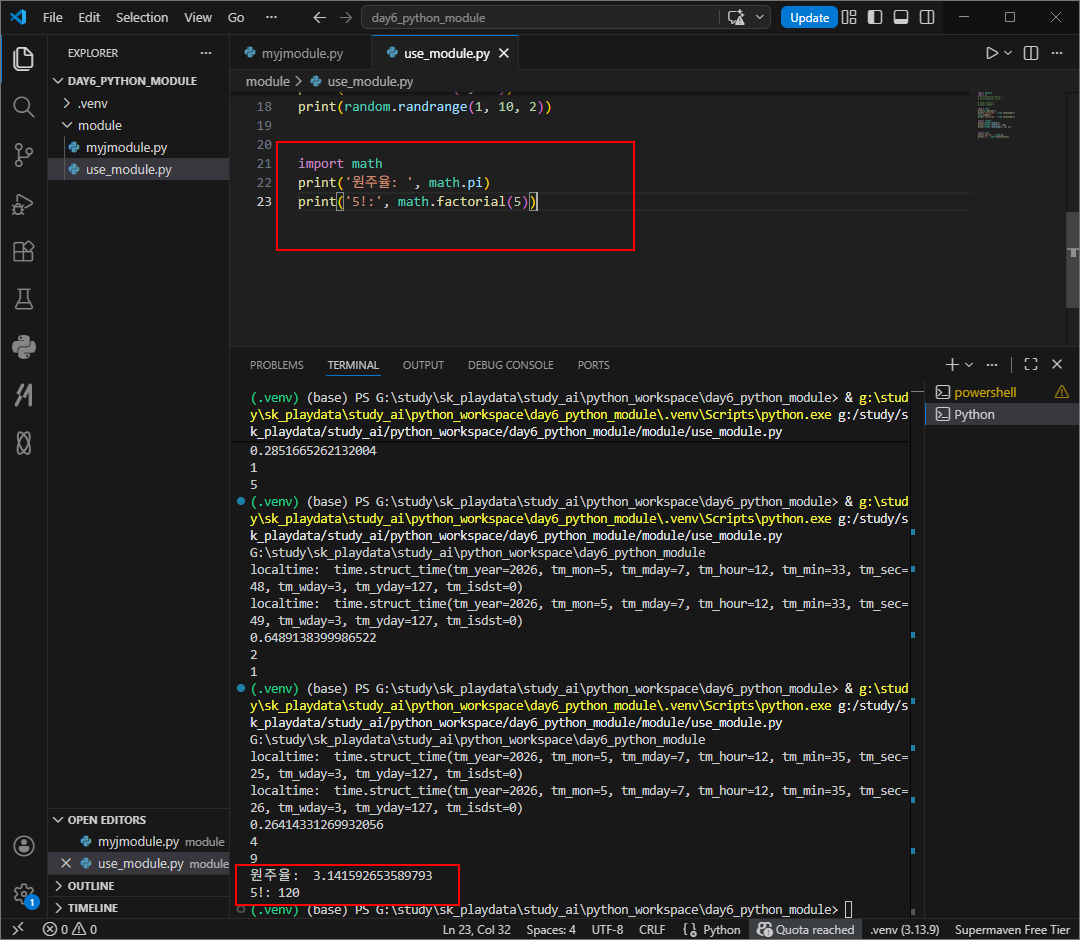Open the View menu
Screen dimensions: 1080x940
(198, 17)
